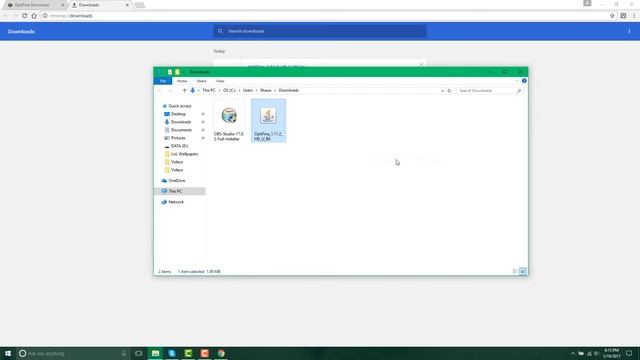Viewport: 640px width, 360px height.
Task: Go up one folder level in Explorer
Action: click(x=184, y=91)
